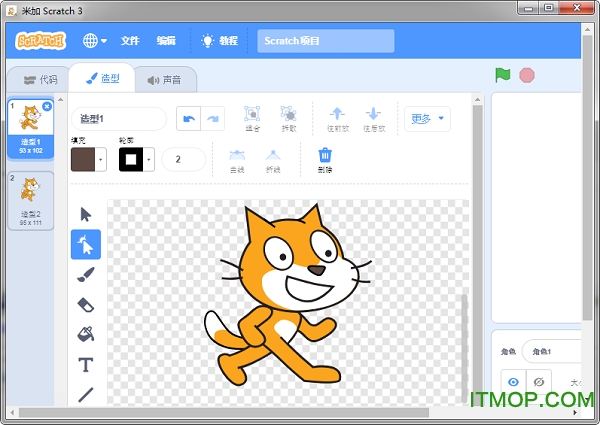Click the 拆散 (Ungroup) icon

289,119
